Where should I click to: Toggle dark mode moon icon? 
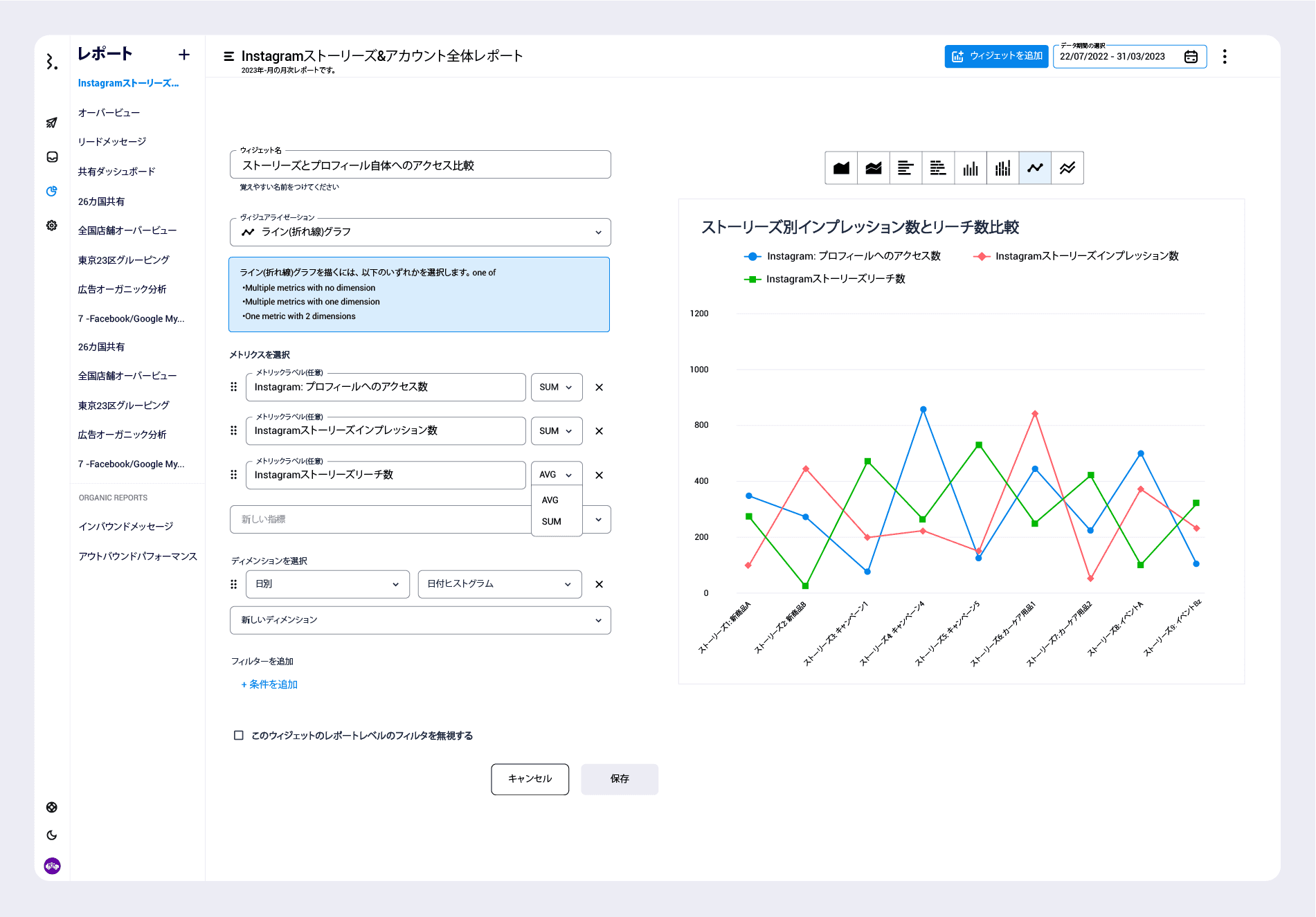[52, 835]
